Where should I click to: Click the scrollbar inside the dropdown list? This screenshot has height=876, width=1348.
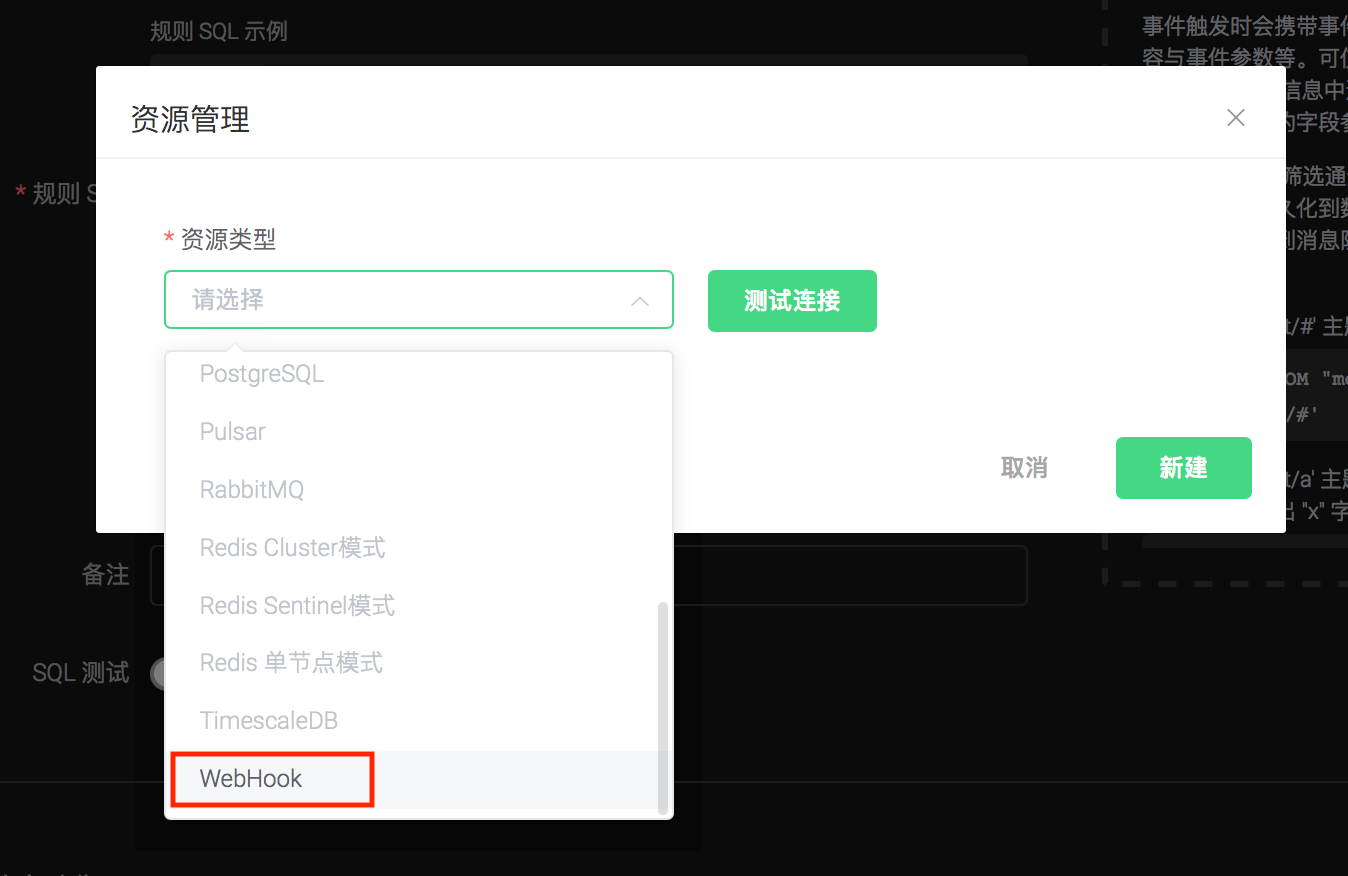(x=662, y=700)
